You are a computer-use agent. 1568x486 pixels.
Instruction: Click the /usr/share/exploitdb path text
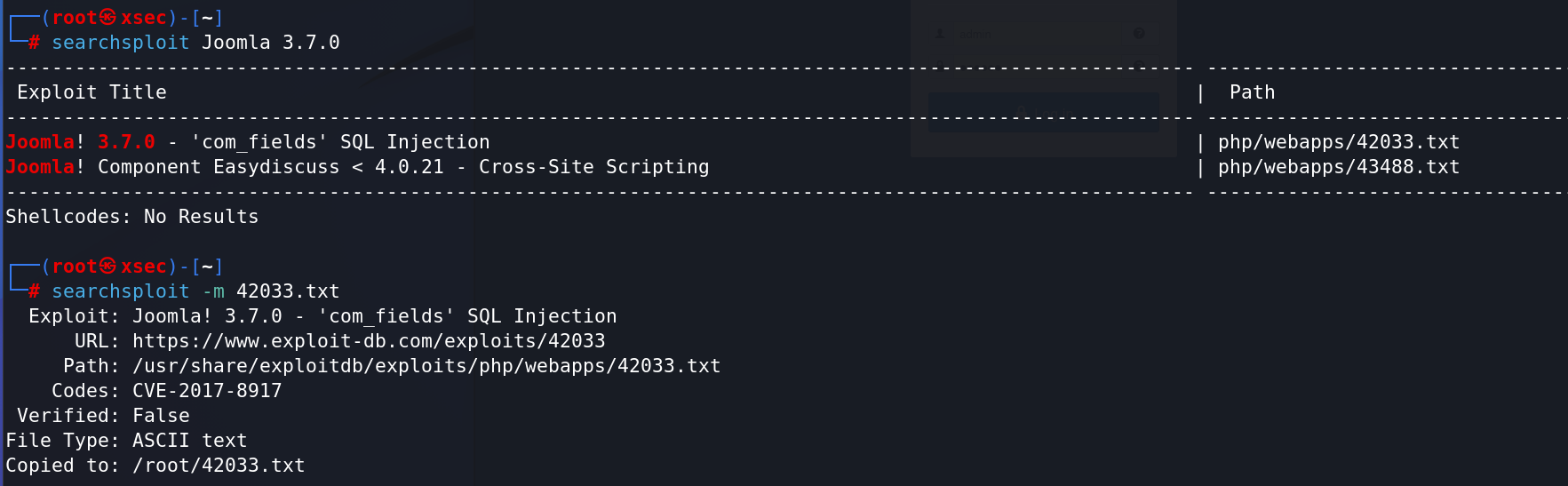tap(426, 366)
